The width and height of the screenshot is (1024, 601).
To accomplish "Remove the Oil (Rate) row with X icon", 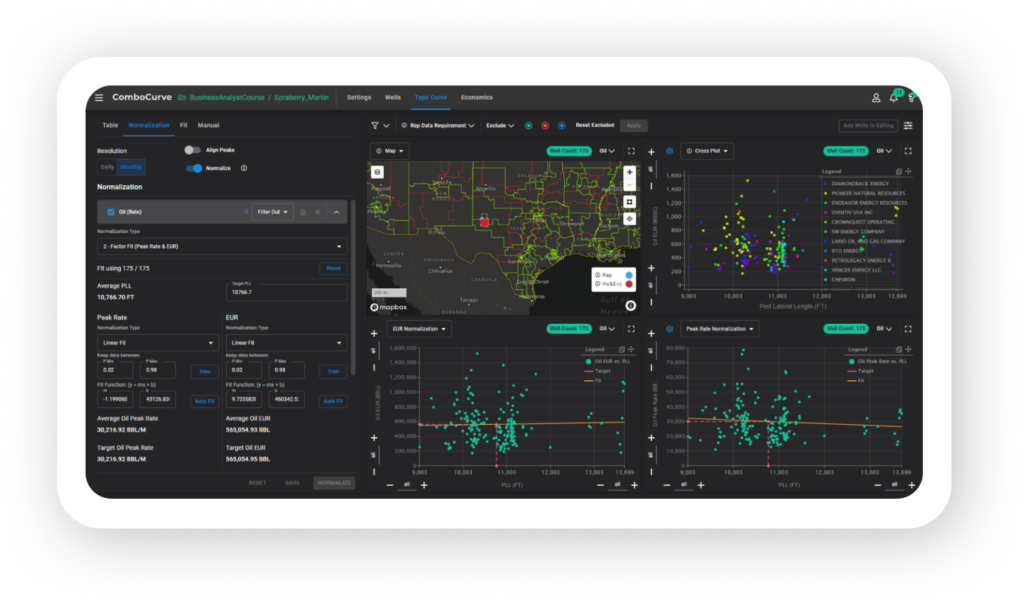I will pyautogui.click(x=318, y=212).
